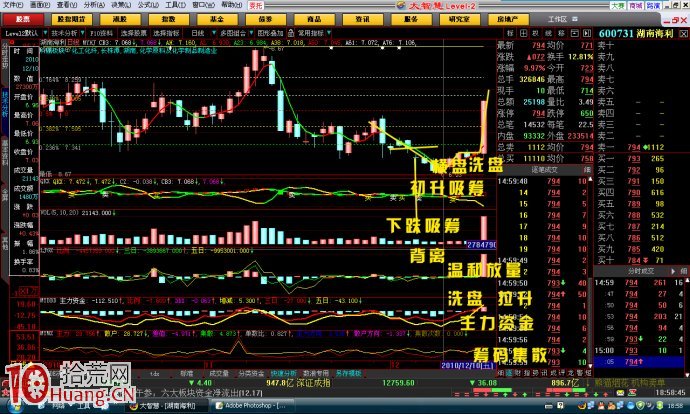
Task: Click the 商城 top-right button
Action: (635, 5)
